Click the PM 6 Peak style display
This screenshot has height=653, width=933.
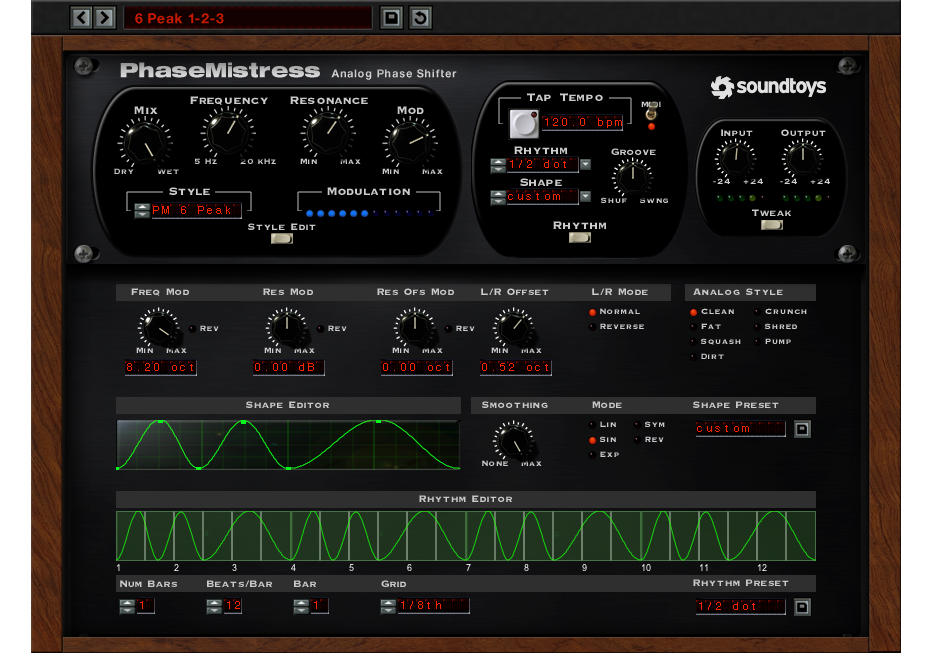click(x=196, y=210)
